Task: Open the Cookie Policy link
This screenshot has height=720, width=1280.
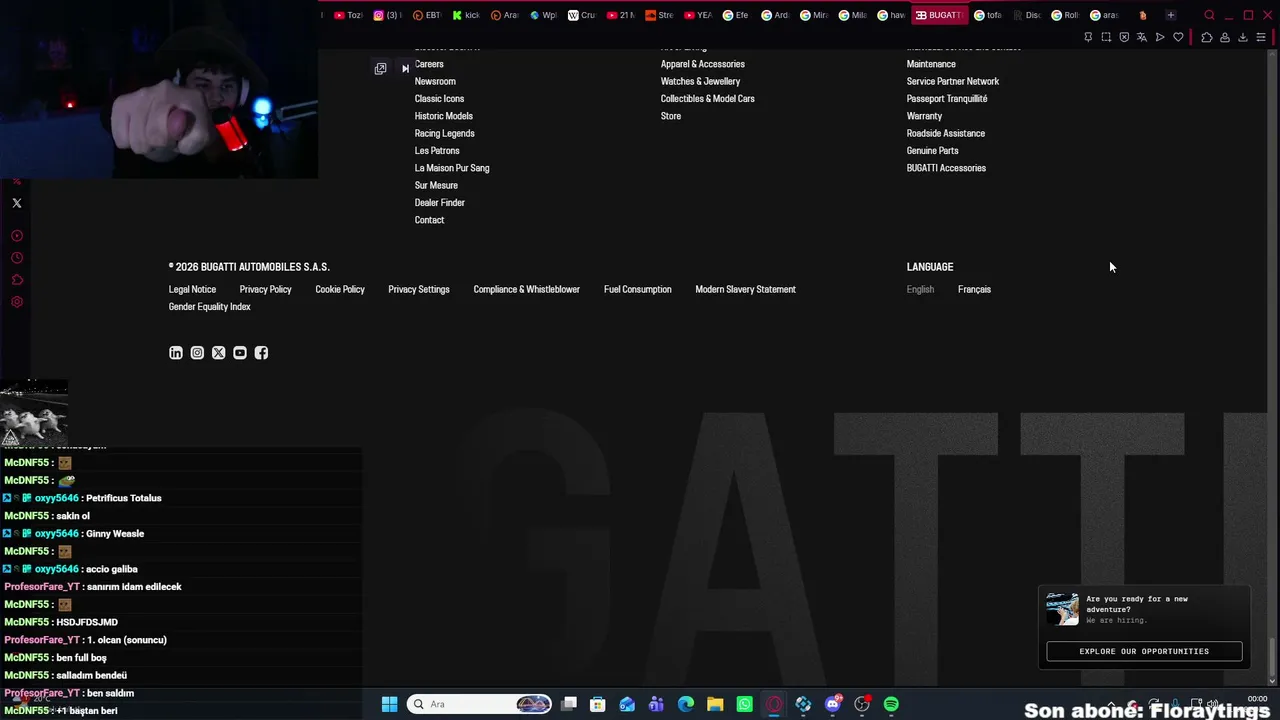Action: pyautogui.click(x=340, y=290)
